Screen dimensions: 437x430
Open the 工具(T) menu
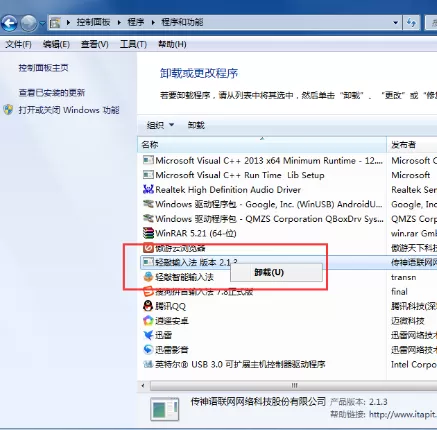tap(133, 44)
